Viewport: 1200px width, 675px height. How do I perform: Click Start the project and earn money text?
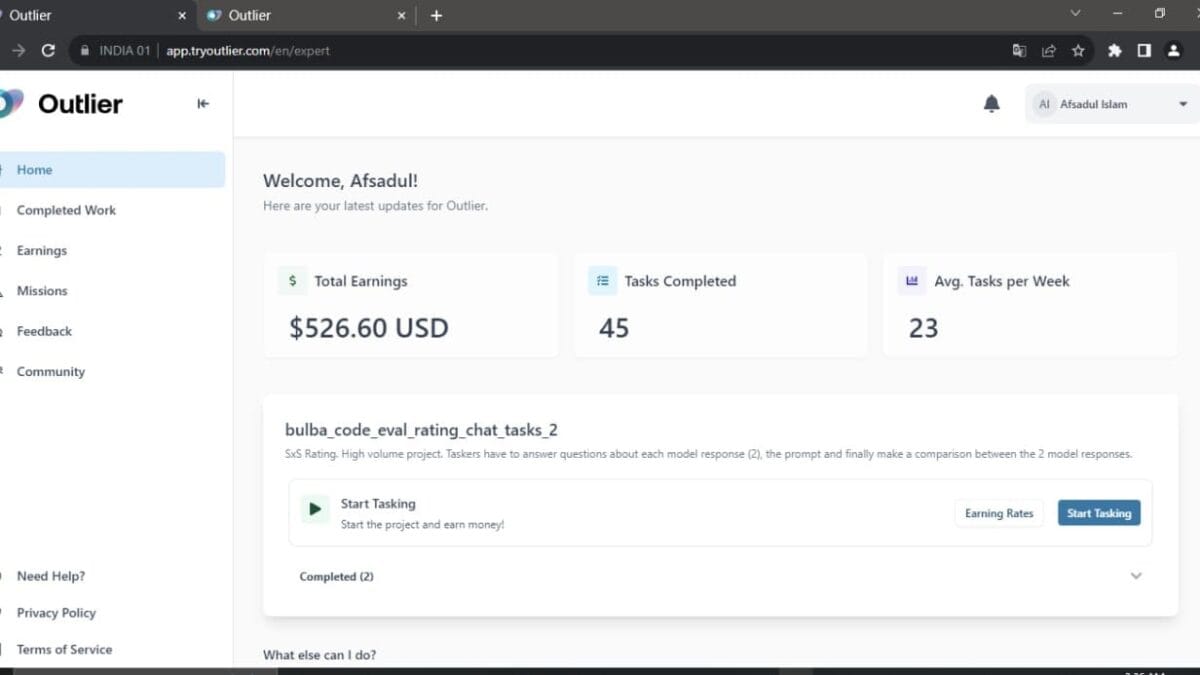(x=422, y=525)
